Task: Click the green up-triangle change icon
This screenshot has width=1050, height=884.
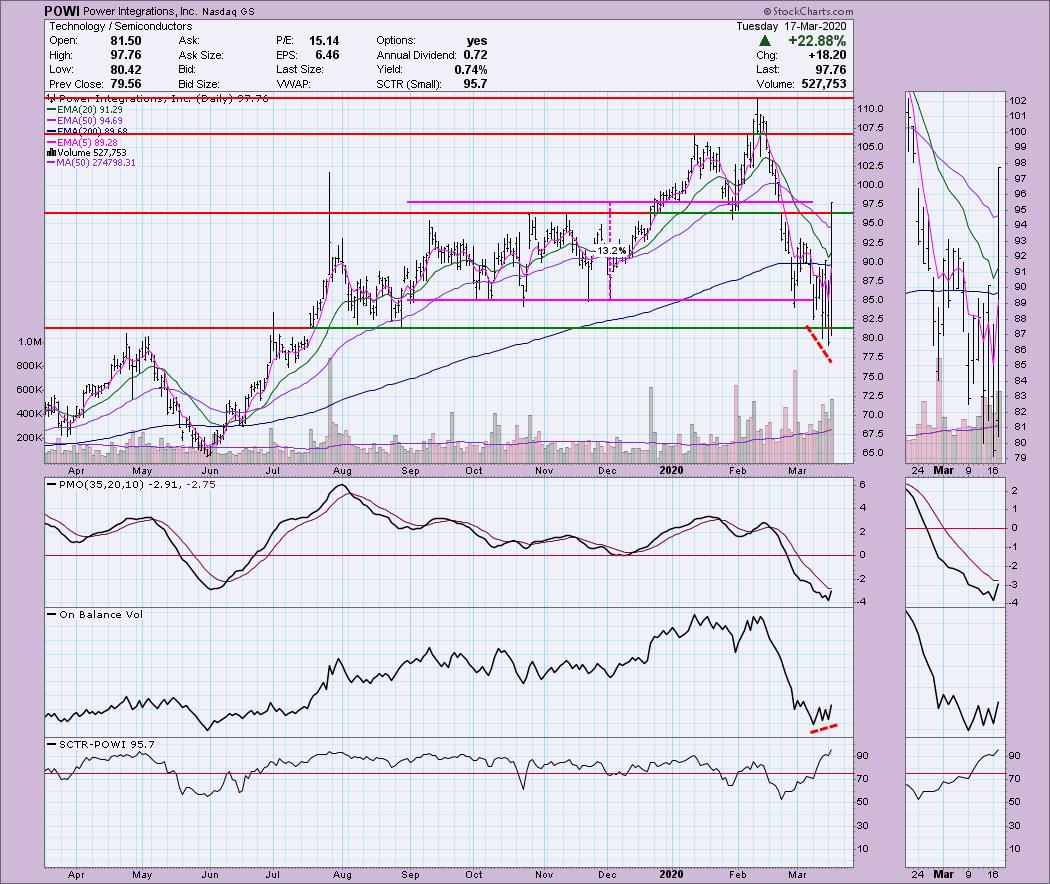Action: tap(764, 41)
